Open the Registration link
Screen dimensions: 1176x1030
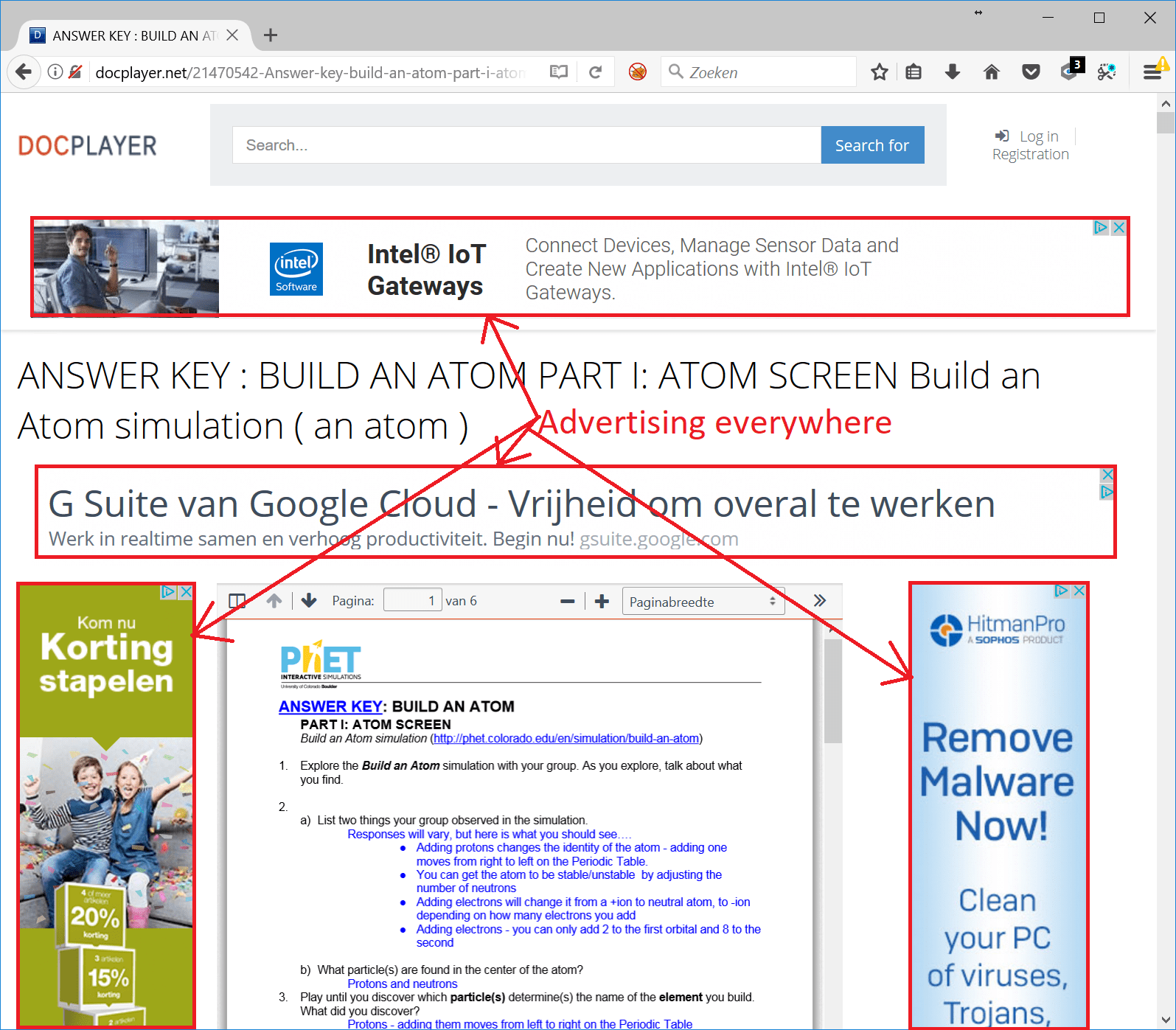[x=1030, y=154]
